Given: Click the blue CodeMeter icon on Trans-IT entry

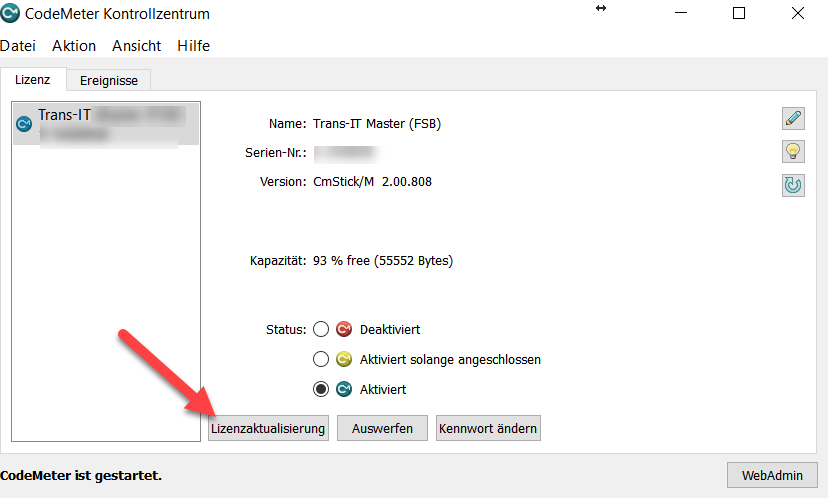Looking at the screenshot, I should (24, 124).
